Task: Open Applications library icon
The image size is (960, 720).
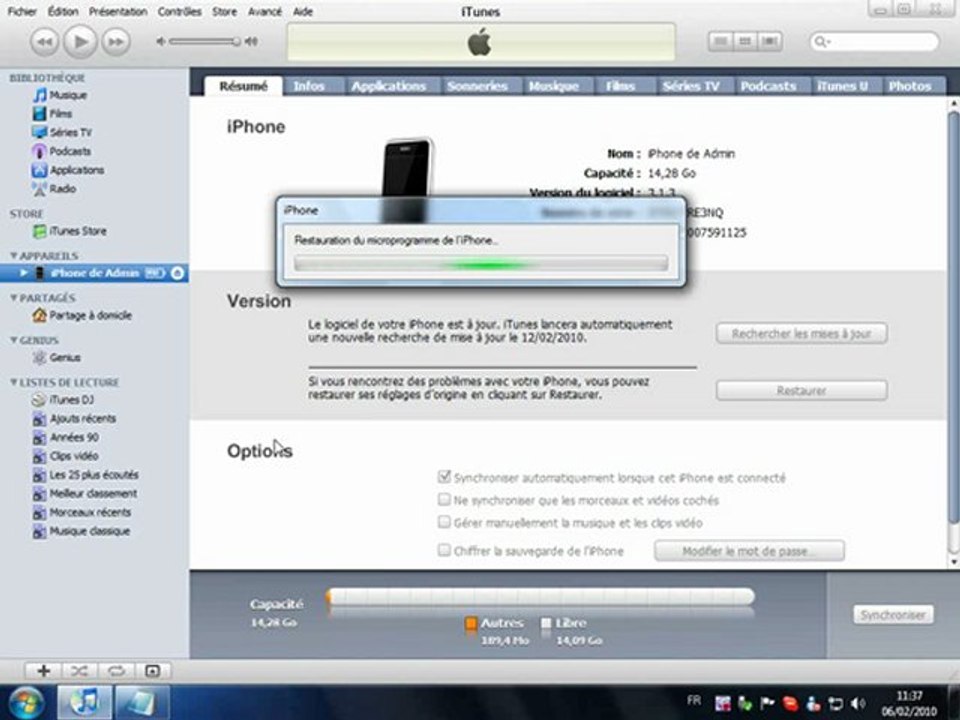Action: click(40, 170)
